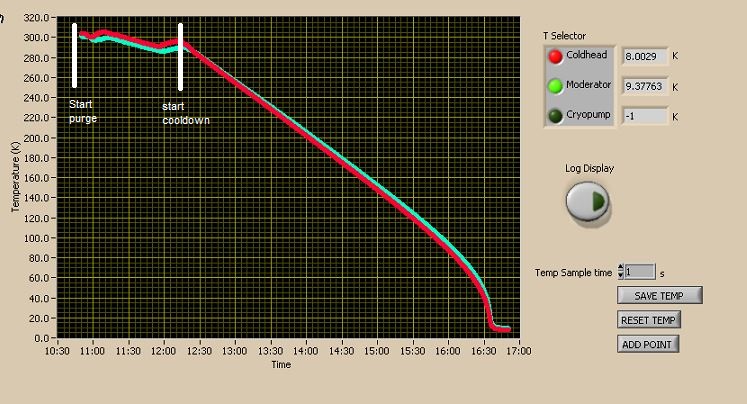Screen dimensions: 747x404
Task: Increment the Temp Sample time stepper
Action: click(620, 268)
